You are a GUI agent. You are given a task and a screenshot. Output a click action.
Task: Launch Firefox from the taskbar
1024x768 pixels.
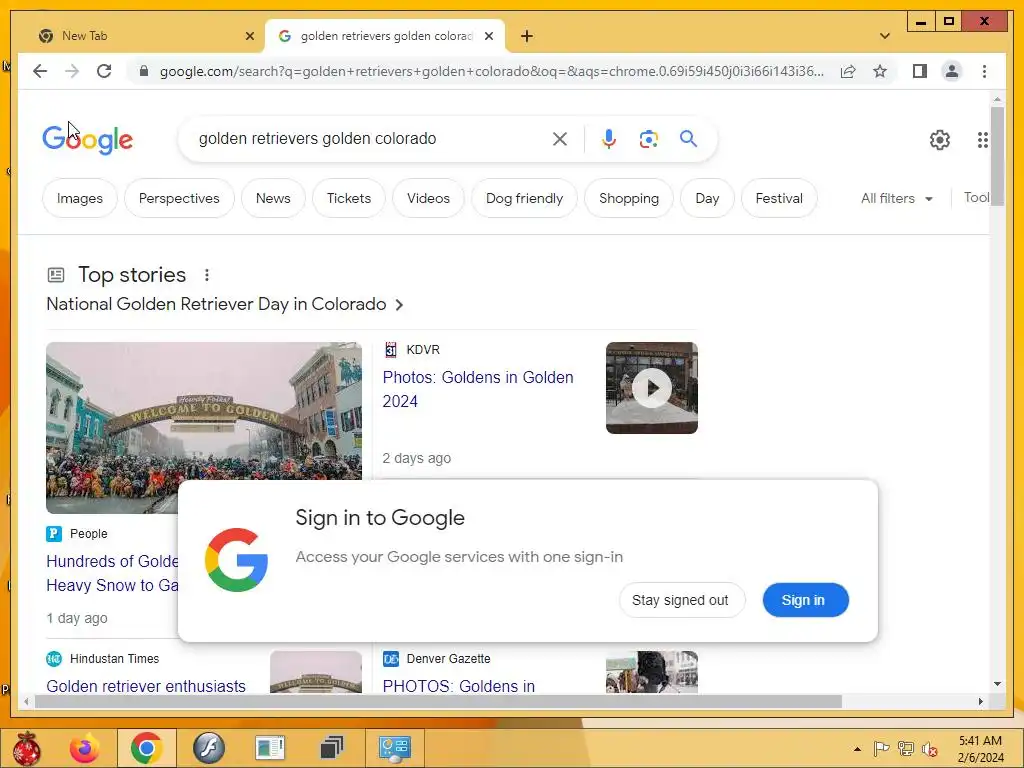[85, 748]
